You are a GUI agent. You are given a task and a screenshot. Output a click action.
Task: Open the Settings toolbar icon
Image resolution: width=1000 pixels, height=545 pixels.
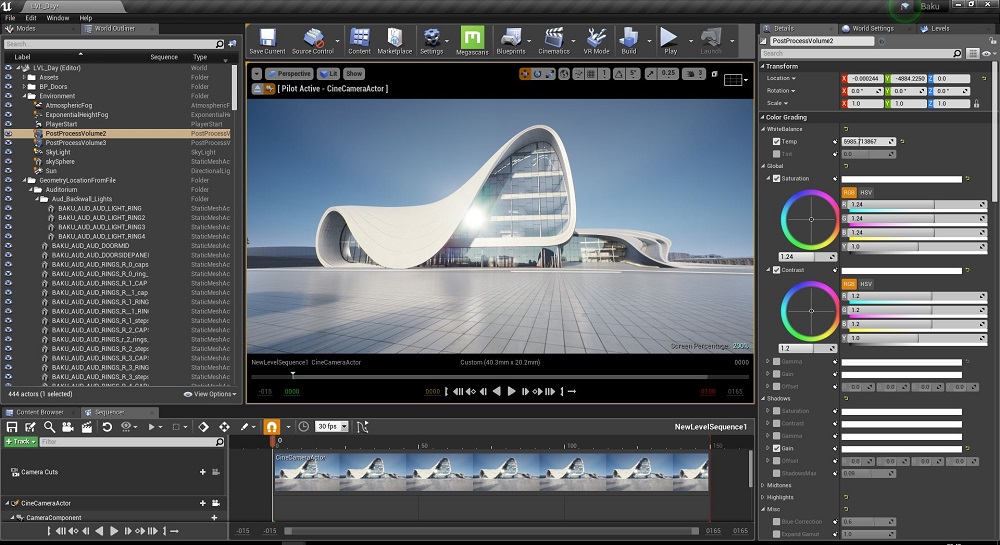[x=432, y=41]
